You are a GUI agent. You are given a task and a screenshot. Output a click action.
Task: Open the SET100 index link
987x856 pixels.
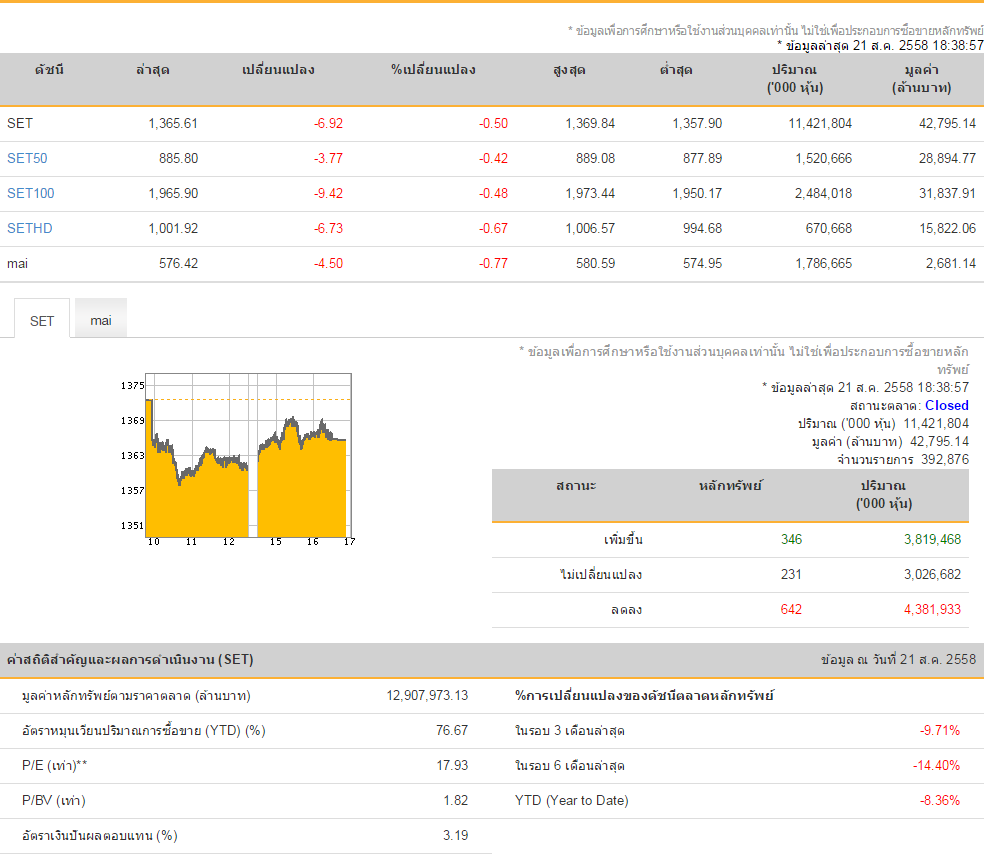point(30,194)
